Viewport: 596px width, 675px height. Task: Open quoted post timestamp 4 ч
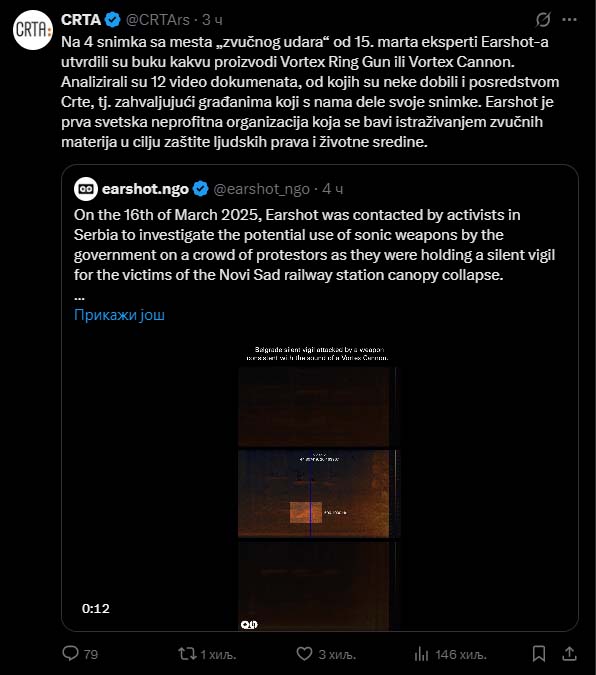(332, 189)
